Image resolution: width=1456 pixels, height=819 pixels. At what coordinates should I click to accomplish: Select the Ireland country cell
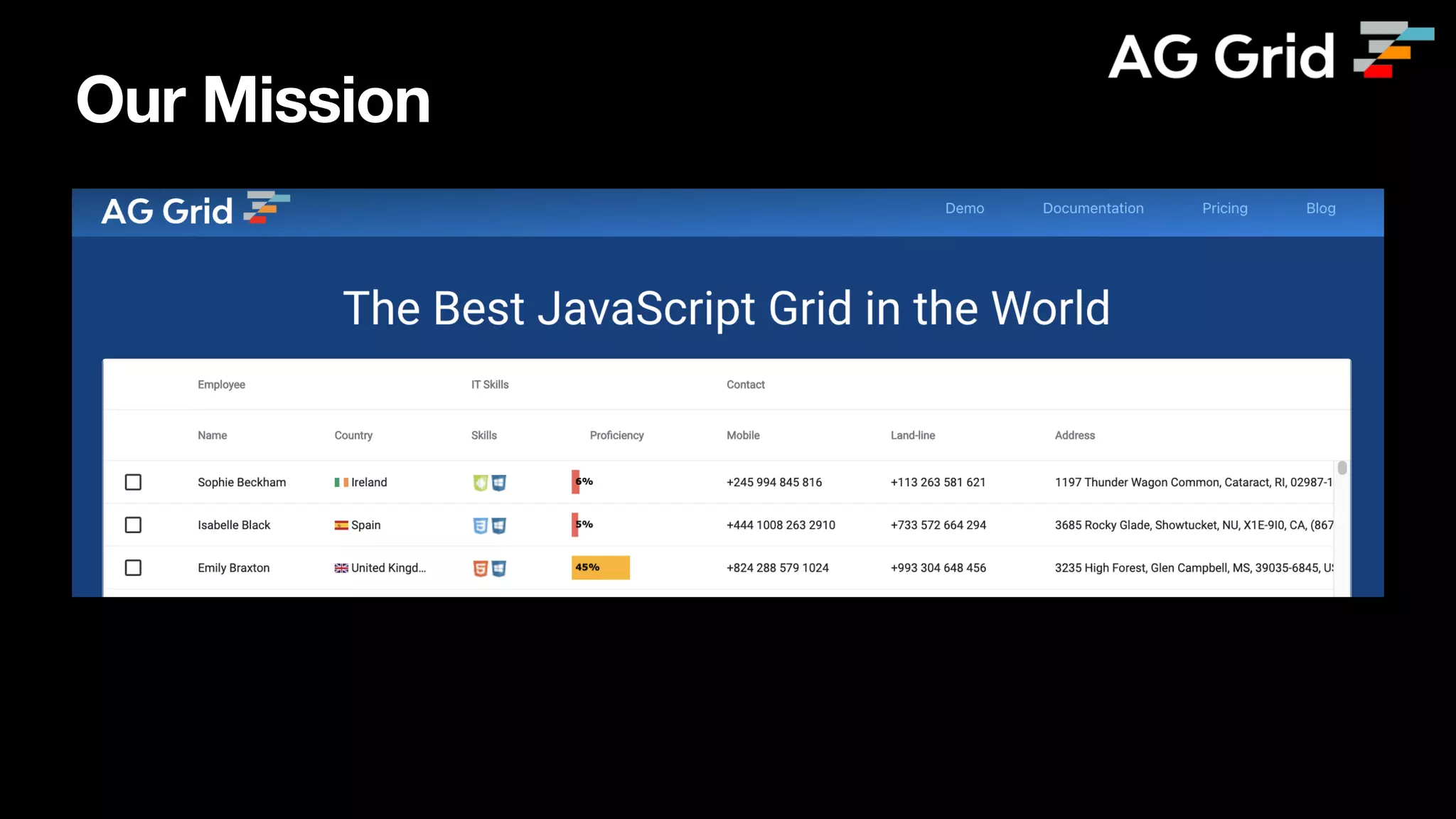[360, 482]
